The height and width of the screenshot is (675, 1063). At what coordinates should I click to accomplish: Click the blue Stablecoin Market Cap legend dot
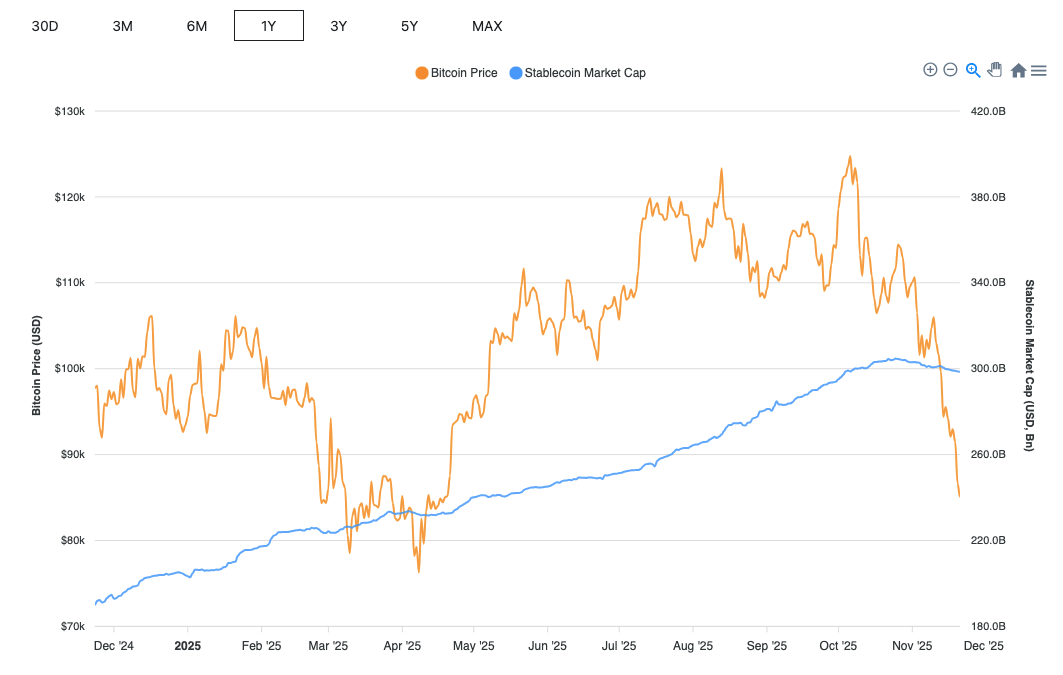[x=513, y=72]
